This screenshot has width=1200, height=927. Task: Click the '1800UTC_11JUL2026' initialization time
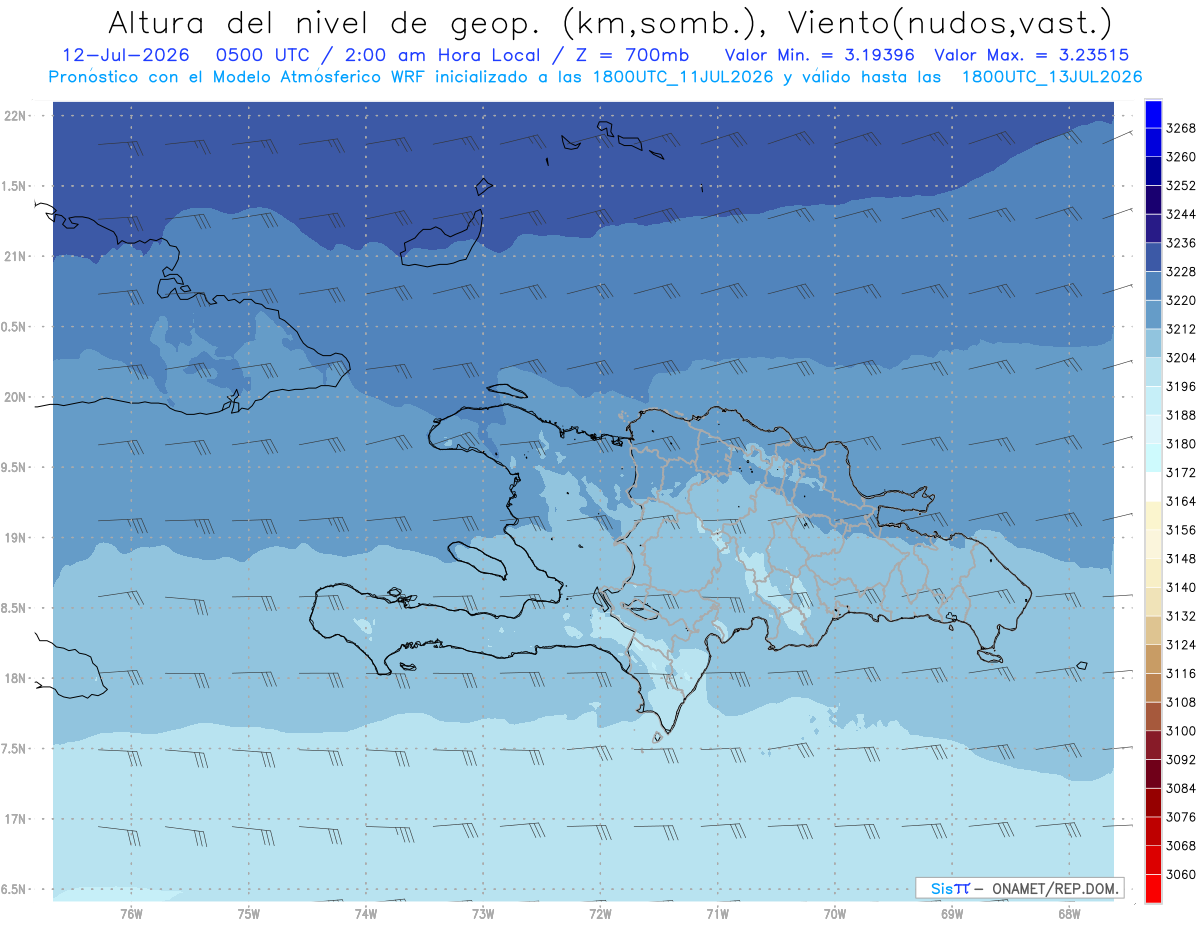686,77
